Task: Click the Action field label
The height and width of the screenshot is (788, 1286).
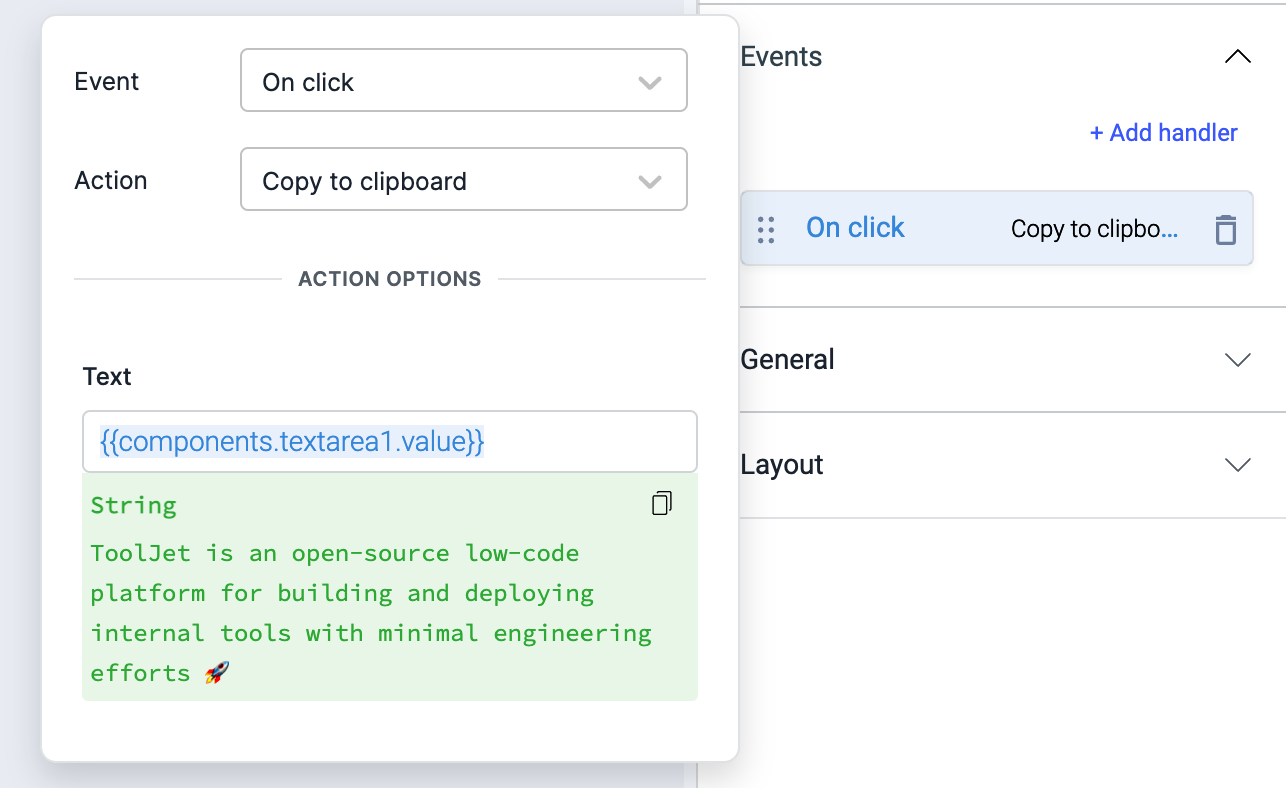Action: (111, 180)
